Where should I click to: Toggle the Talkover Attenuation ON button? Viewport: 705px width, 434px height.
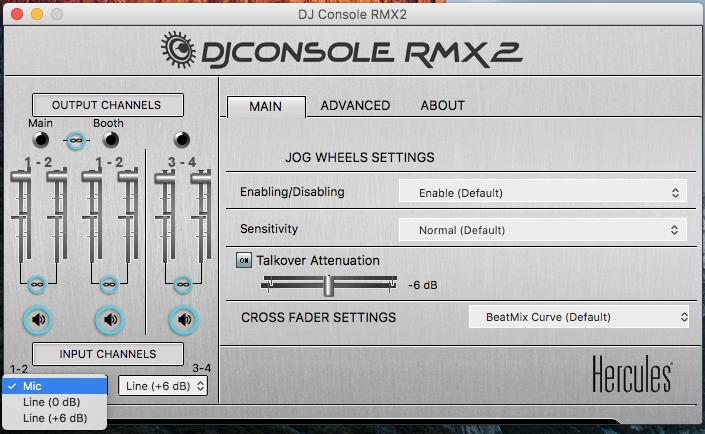click(244, 261)
